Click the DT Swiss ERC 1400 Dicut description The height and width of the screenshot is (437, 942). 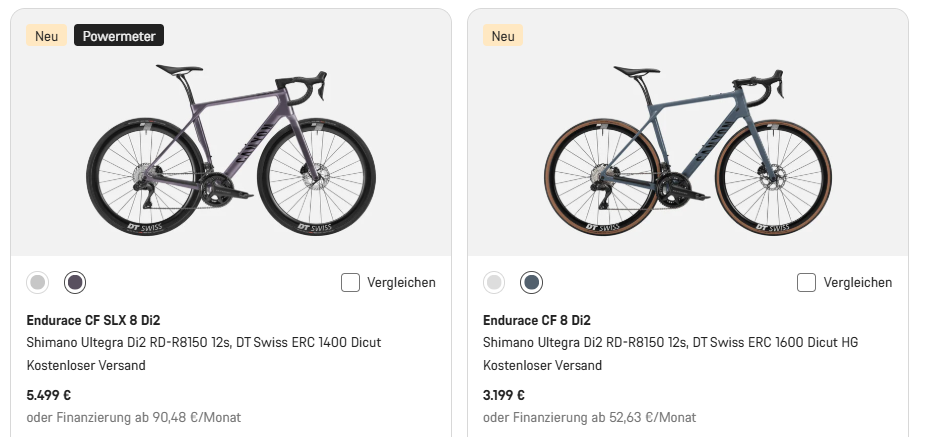click(x=203, y=342)
